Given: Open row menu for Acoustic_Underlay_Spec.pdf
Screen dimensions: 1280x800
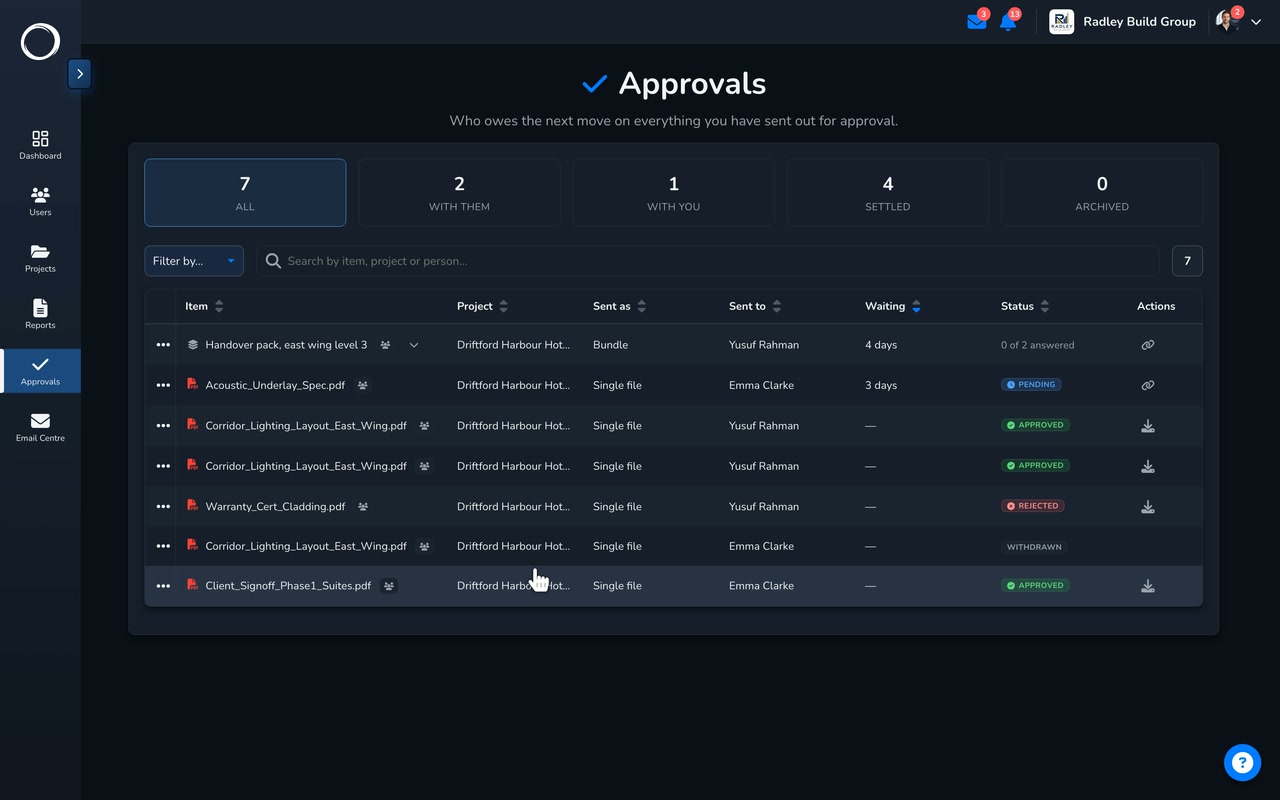Looking at the screenshot, I should (x=163, y=385).
